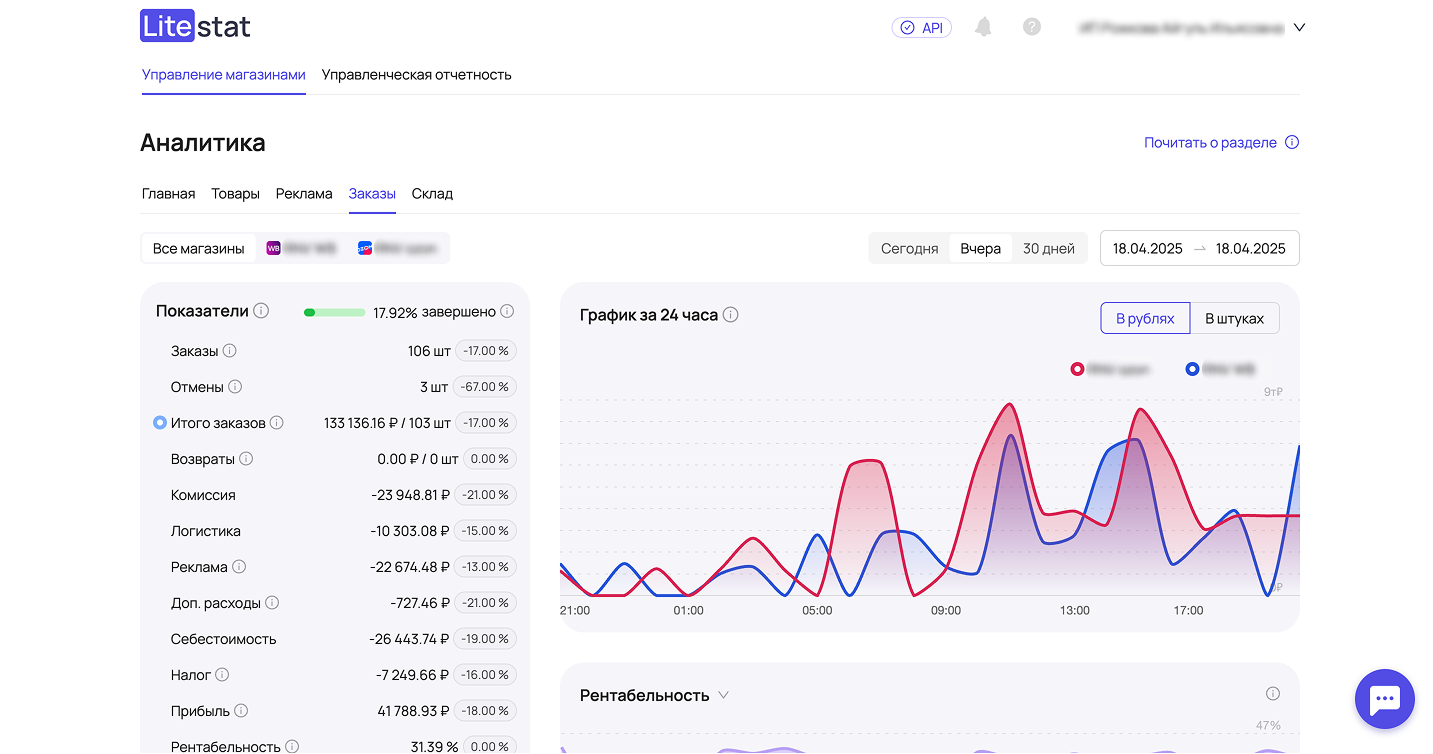Click info icon beside График за 24 часа

(x=730, y=315)
